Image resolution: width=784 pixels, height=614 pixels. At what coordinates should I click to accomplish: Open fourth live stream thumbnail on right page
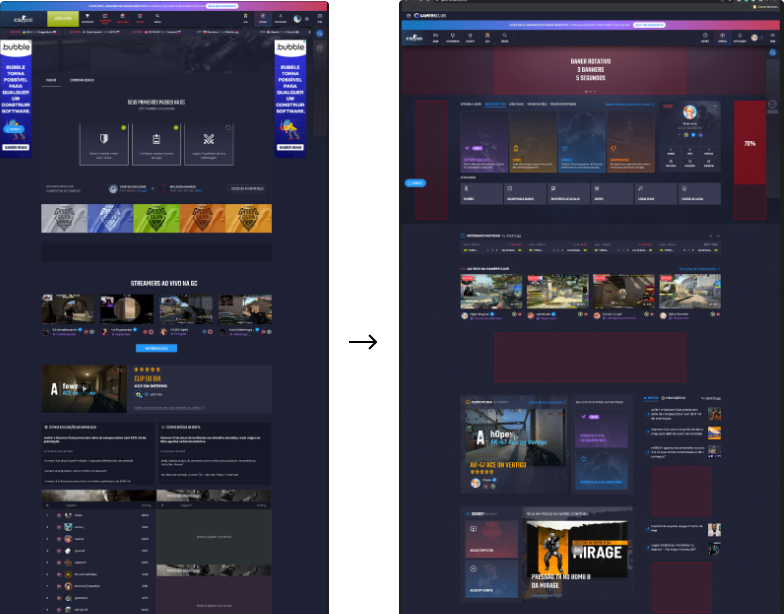click(690, 292)
